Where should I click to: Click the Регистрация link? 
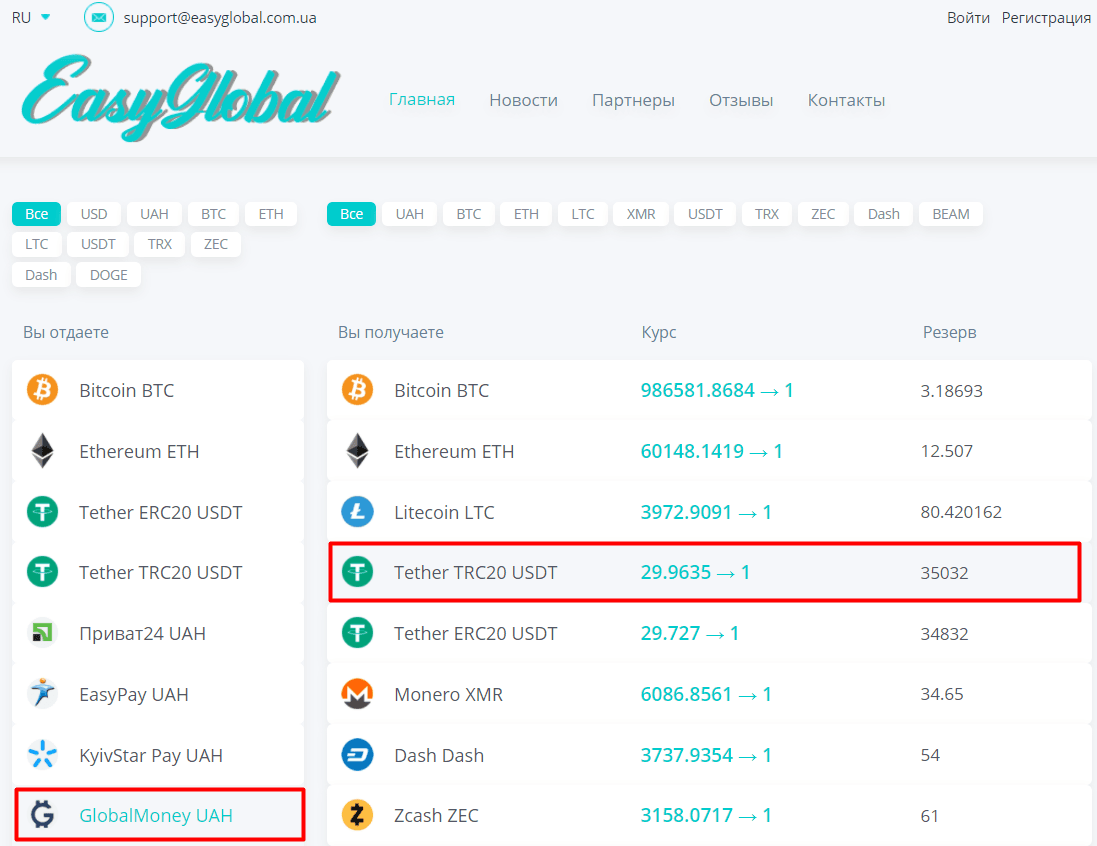[x=1046, y=17]
